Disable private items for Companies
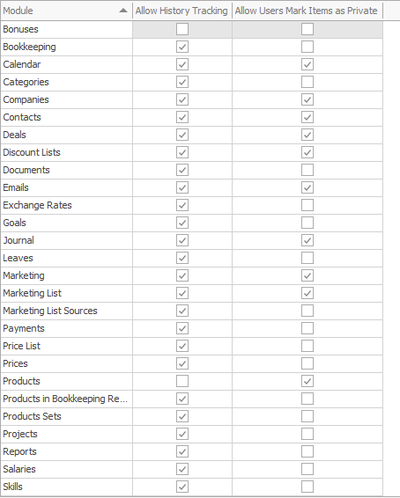 tap(307, 99)
